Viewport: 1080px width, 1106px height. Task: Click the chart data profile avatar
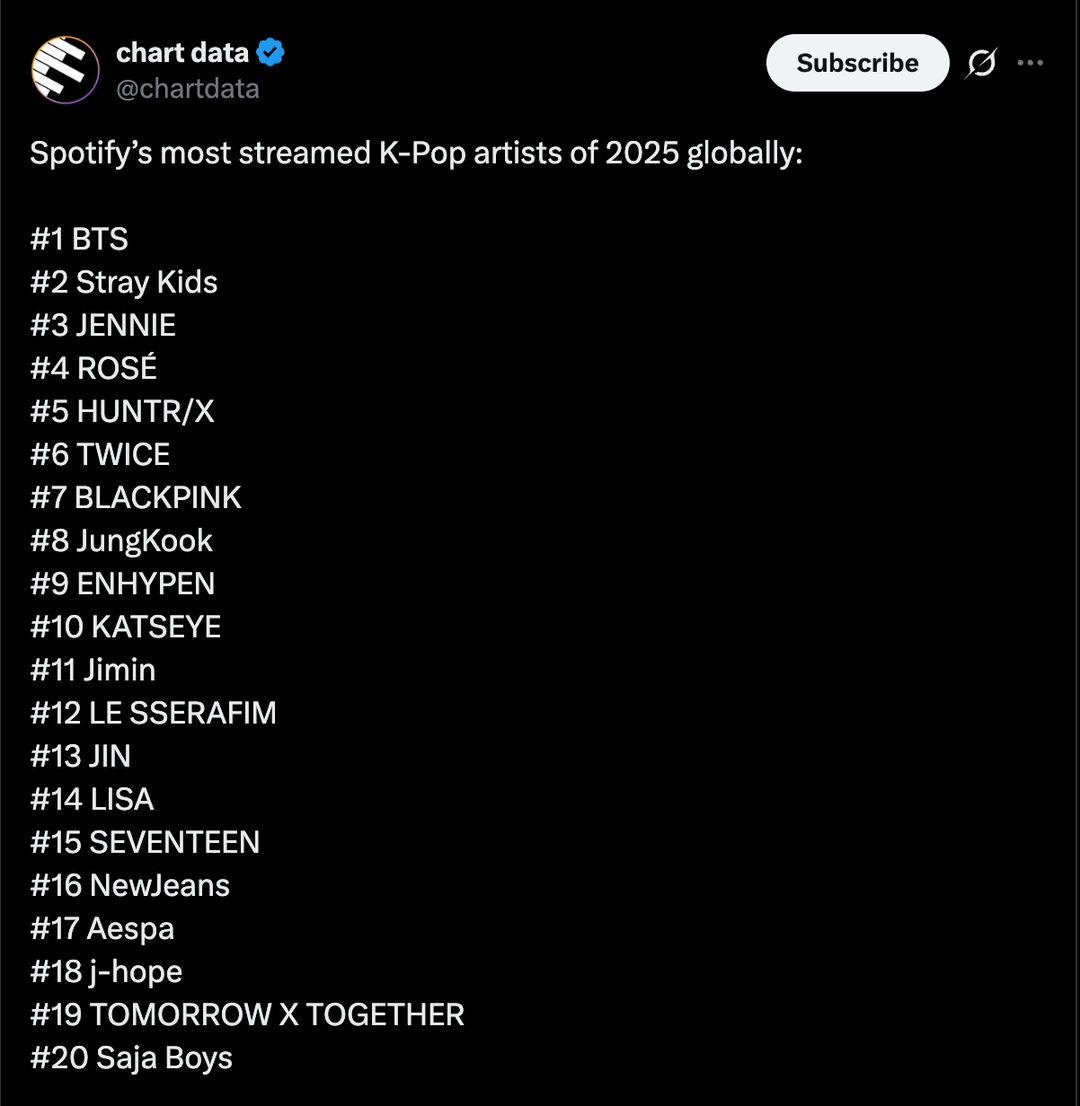[65, 69]
